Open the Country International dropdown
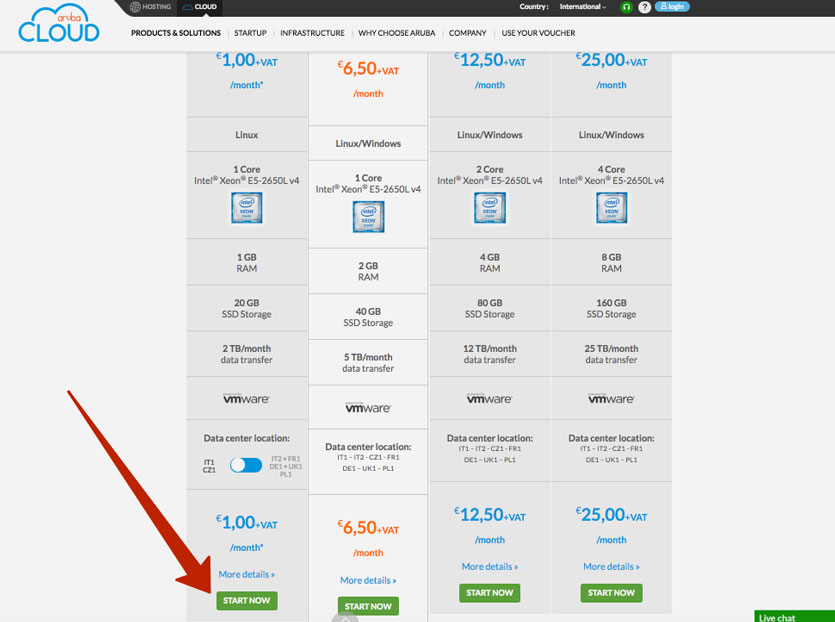This screenshot has height=622, width=835. coord(583,7)
